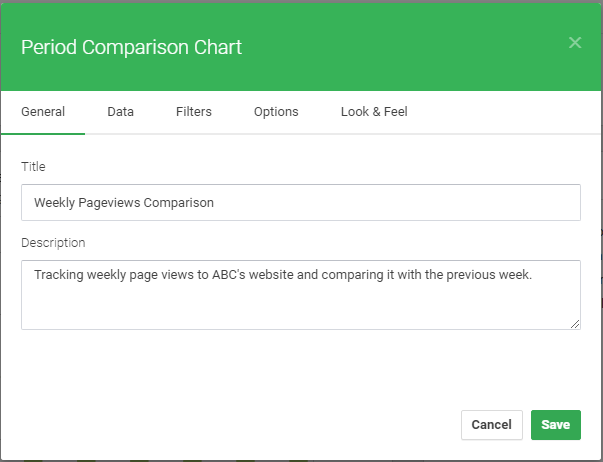Focus the Title input field
This screenshot has width=603, height=462.
tap(300, 202)
